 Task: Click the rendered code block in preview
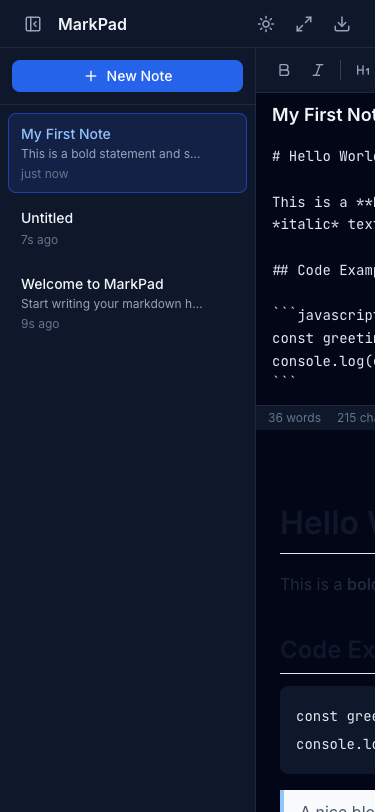click(x=327, y=730)
